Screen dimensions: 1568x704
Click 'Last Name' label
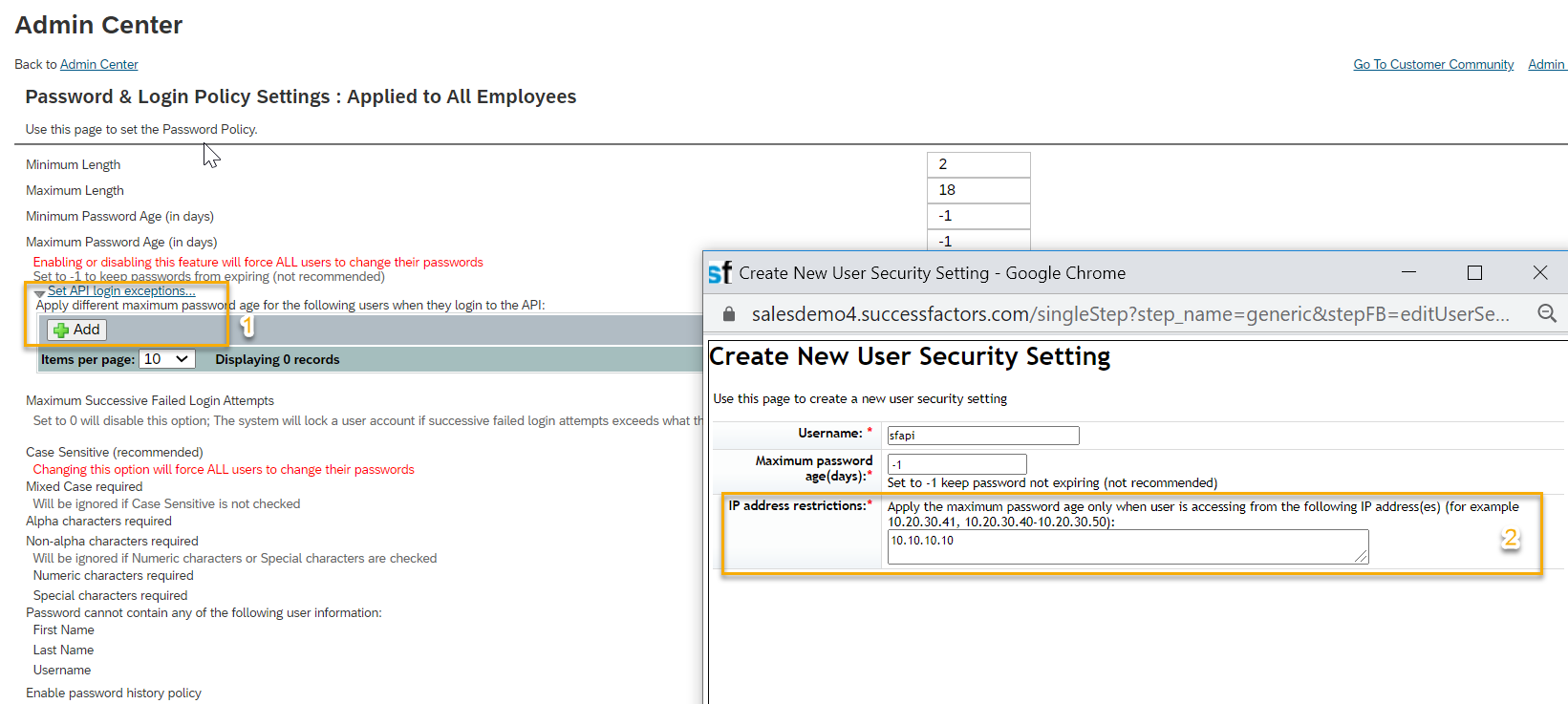pyautogui.click(x=63, y=650)
